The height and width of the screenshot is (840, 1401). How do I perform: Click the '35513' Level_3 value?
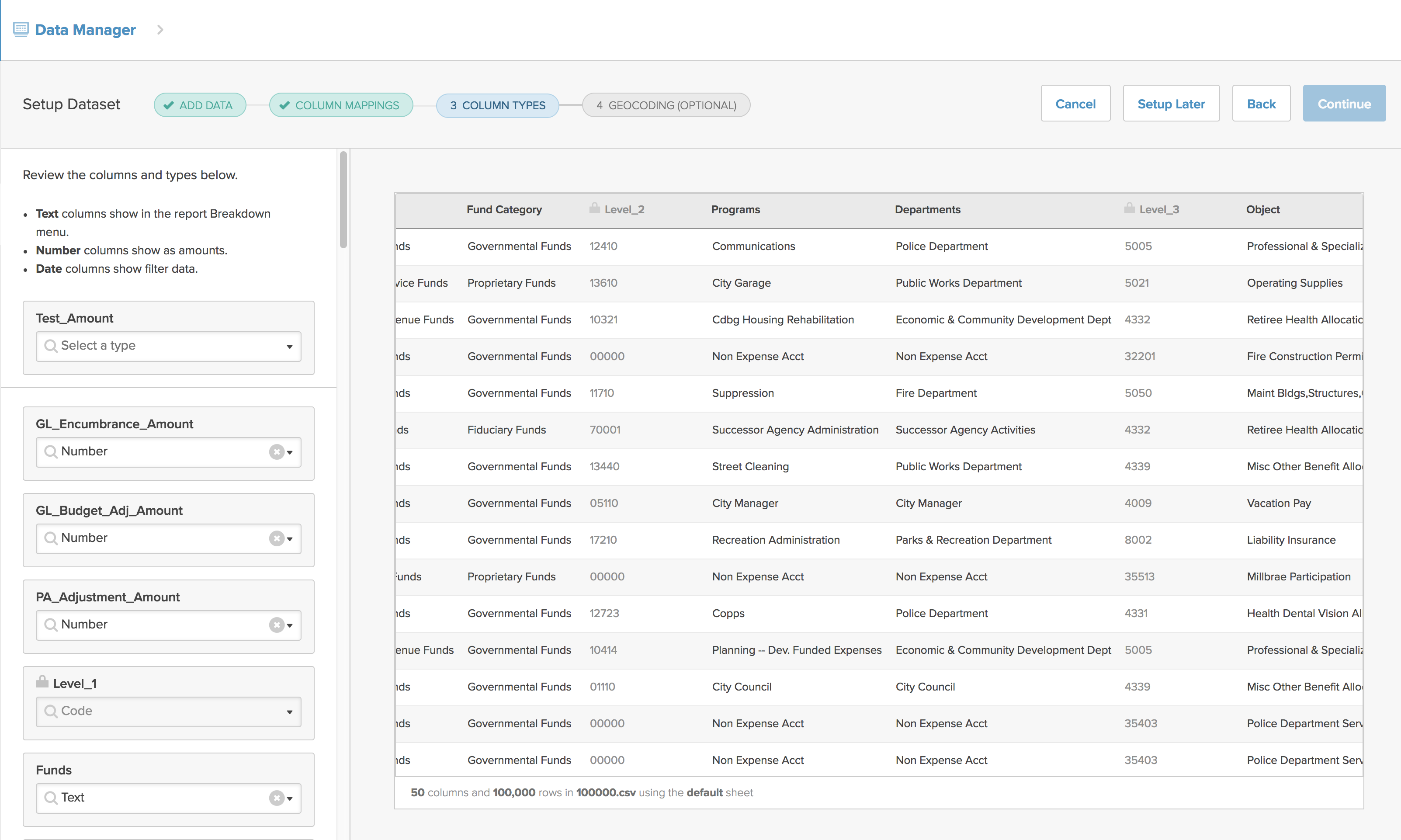click(x=1140, y=577)
